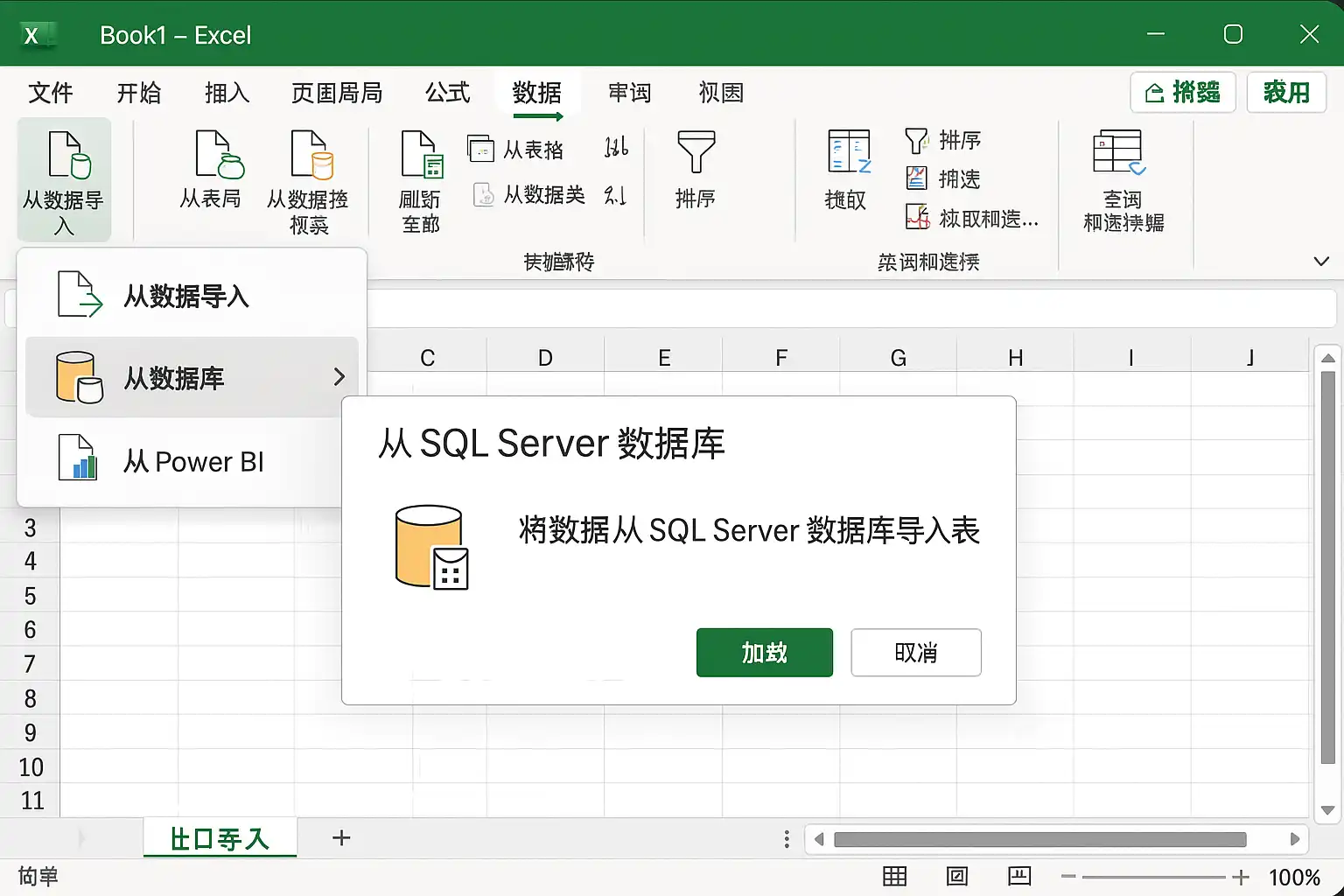Click the 取消 button in dialog

click(916, 652)
